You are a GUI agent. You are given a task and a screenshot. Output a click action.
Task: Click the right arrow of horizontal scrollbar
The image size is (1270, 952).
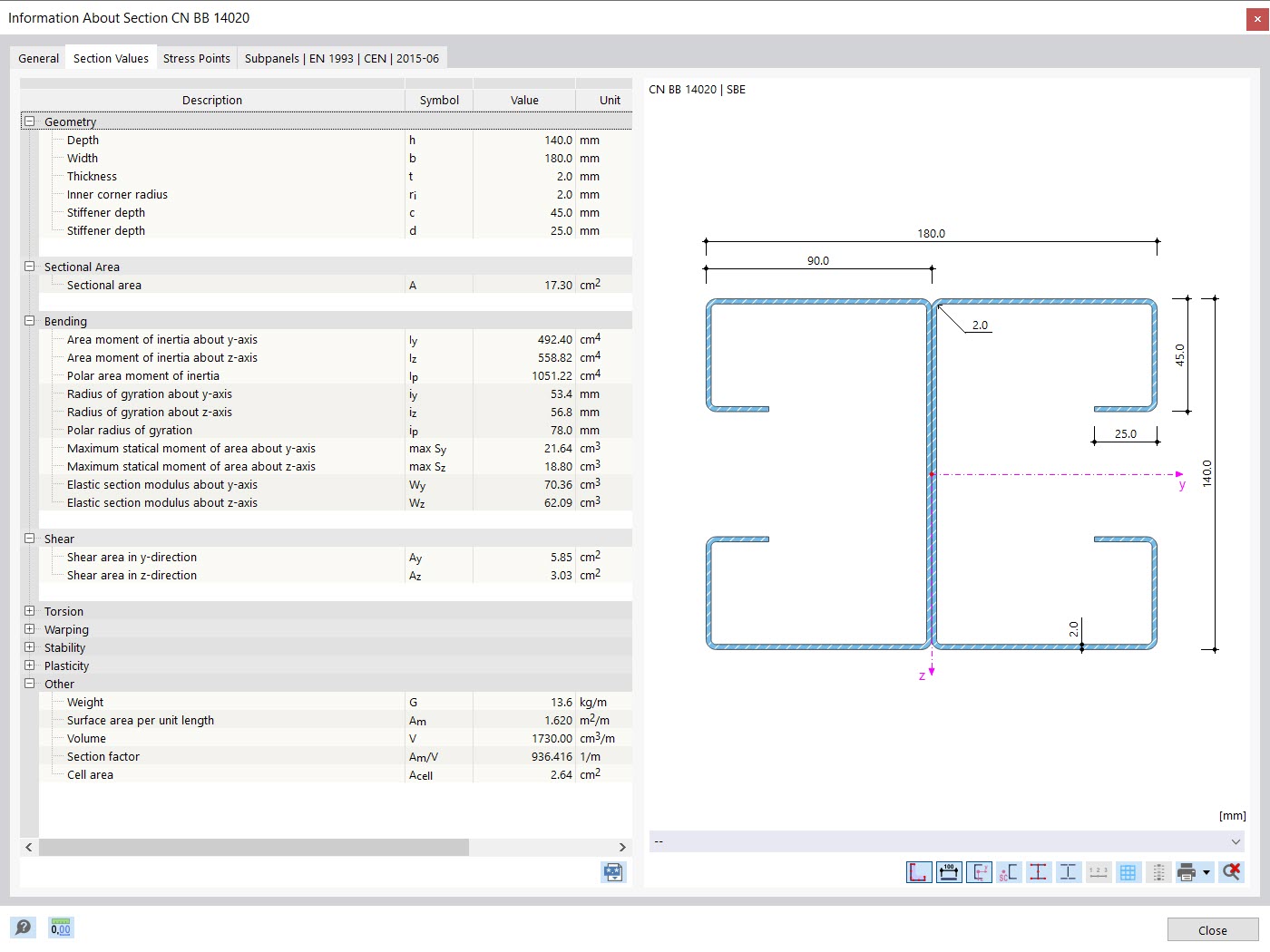pyautogui.click(x=622, y=847)
